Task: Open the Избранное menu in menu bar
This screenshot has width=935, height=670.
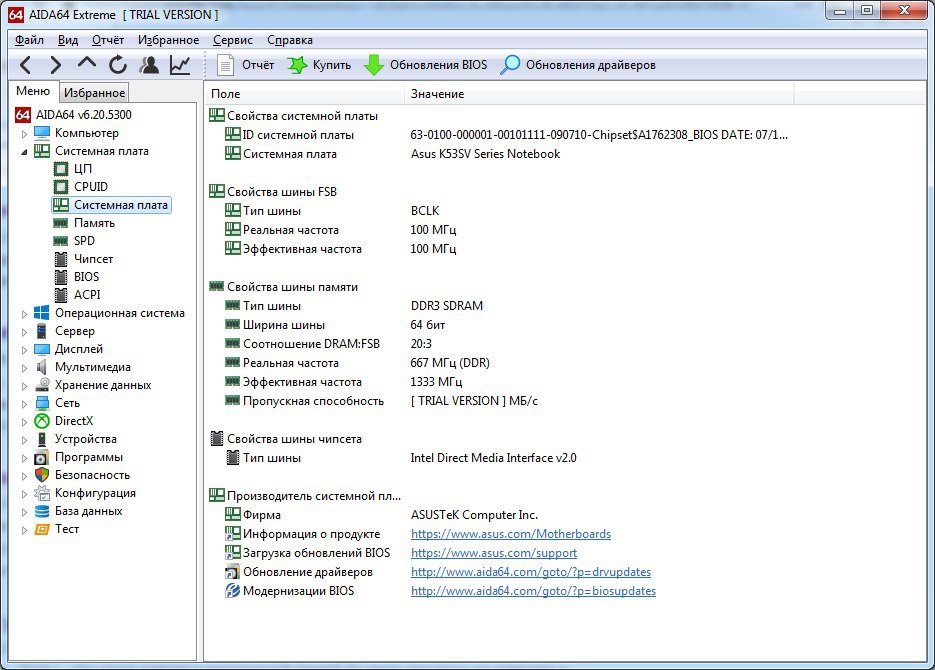Action: pyautogui.click(x=169, y=40)
